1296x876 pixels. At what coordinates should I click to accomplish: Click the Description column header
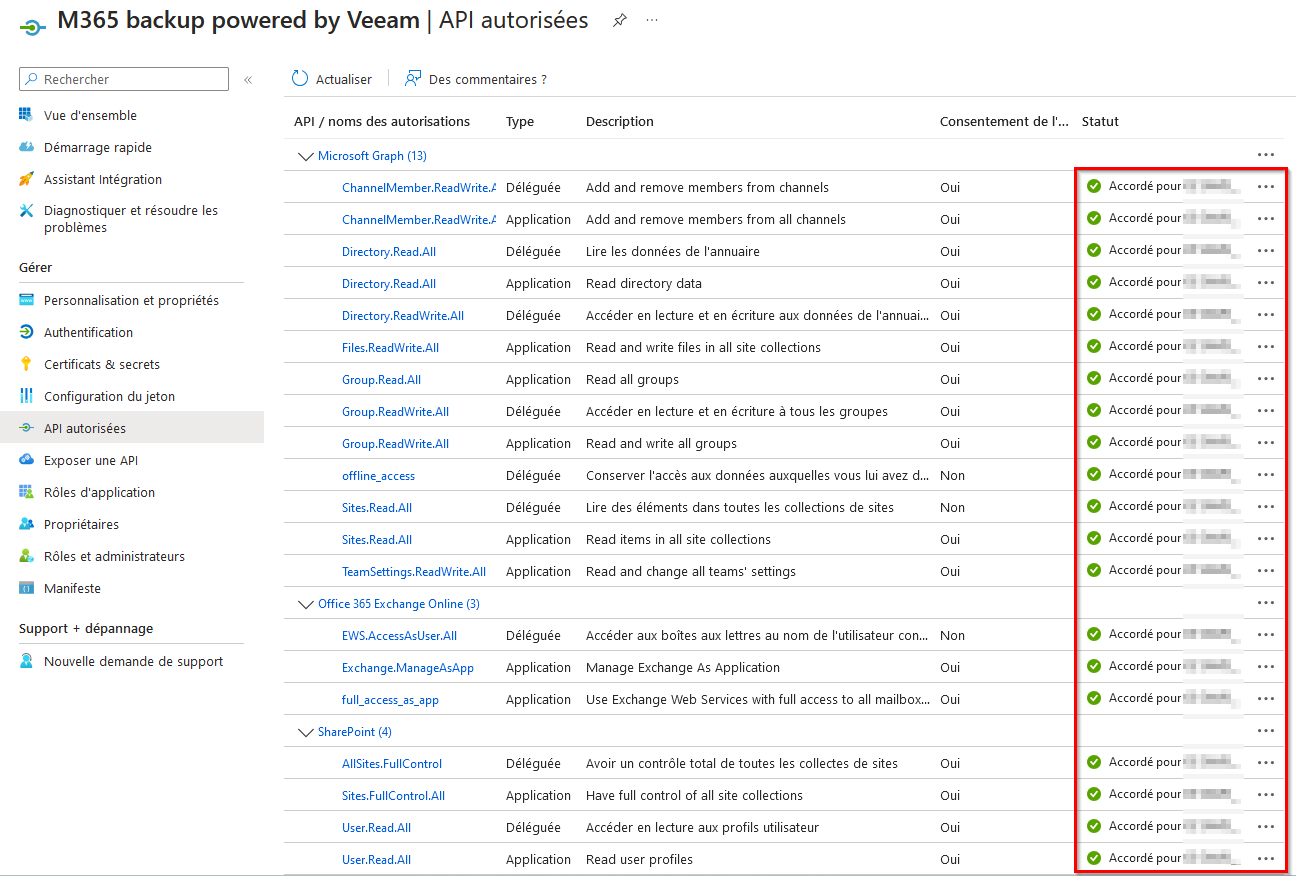[620, 121]
